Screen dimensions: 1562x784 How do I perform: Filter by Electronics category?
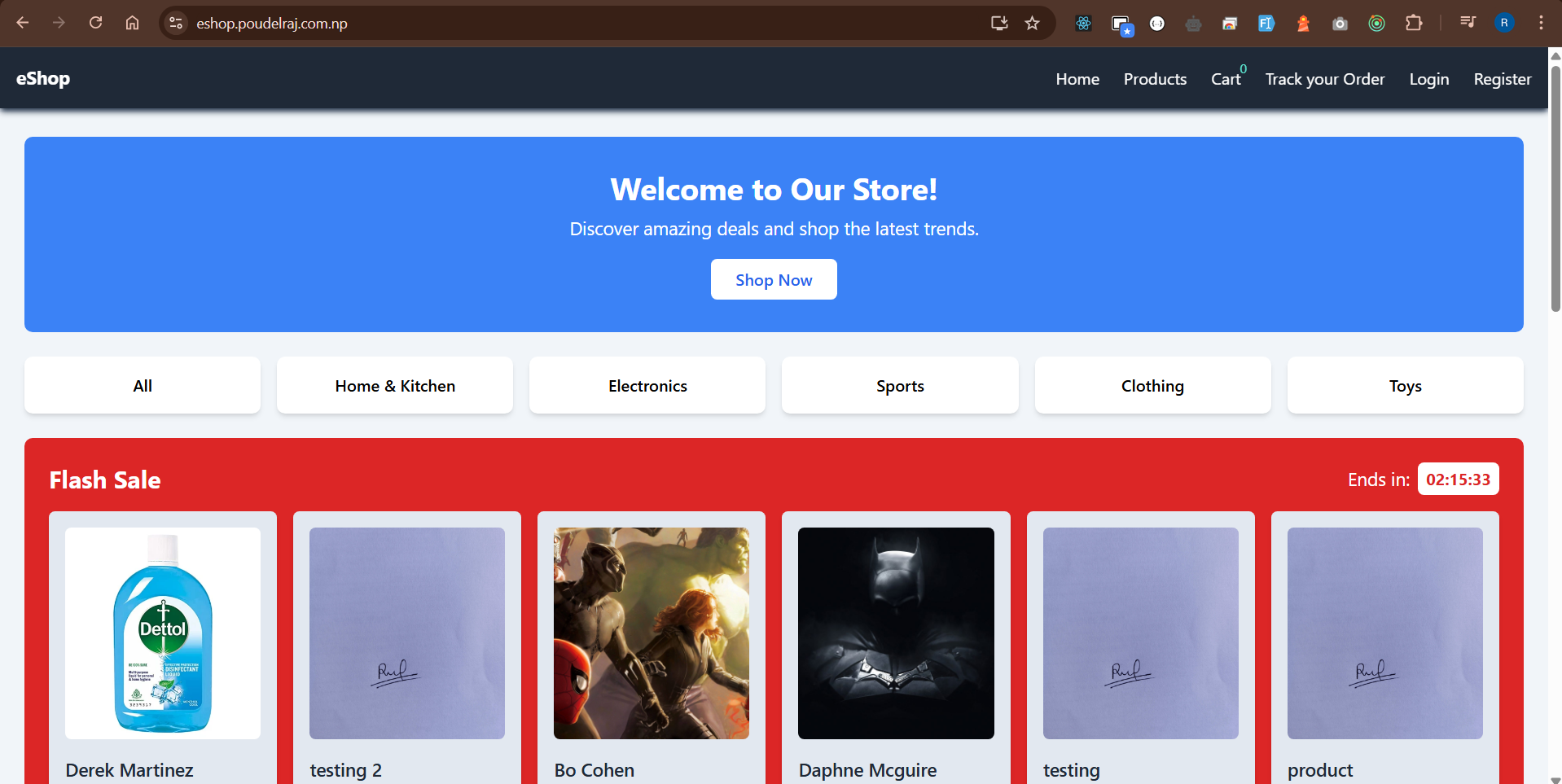(x=647, y=385)
